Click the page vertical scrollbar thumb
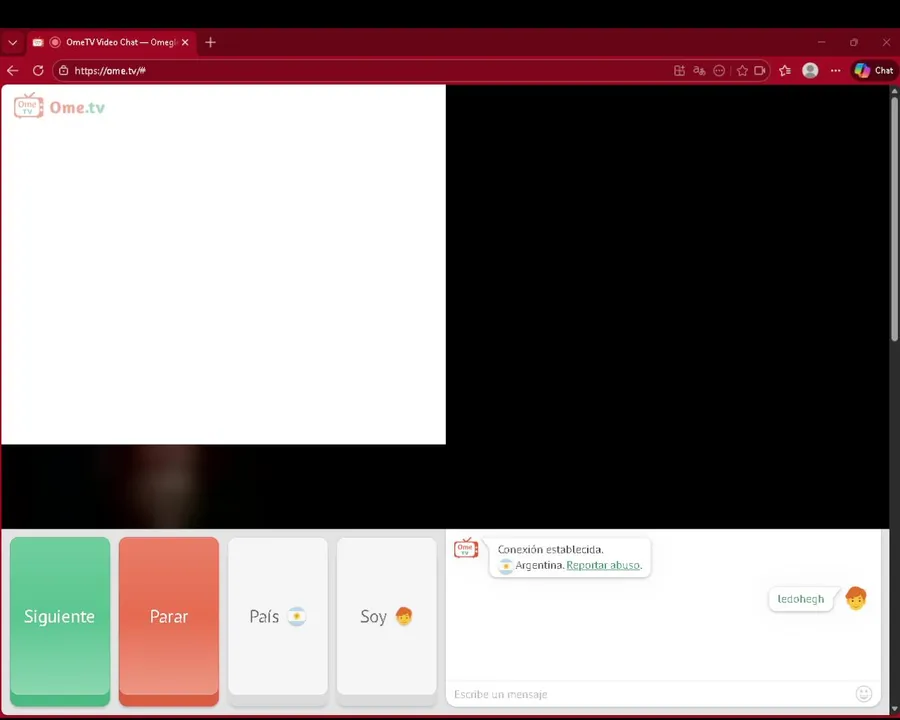This screenshot has width=900, height=720. tap(894, 218)
